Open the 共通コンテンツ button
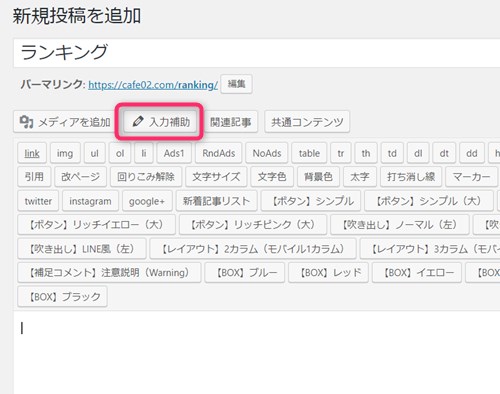Screen dimensions: 500x394 point(307,122)
